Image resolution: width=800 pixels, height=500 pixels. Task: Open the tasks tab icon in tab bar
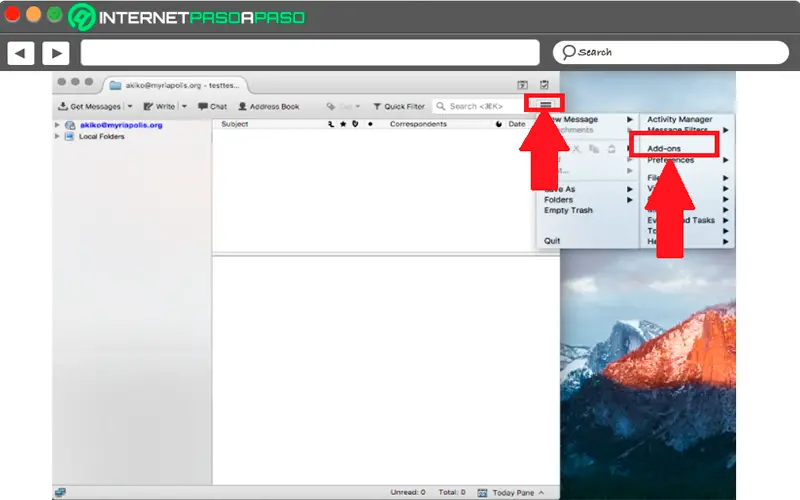click(x=544, y=85)
